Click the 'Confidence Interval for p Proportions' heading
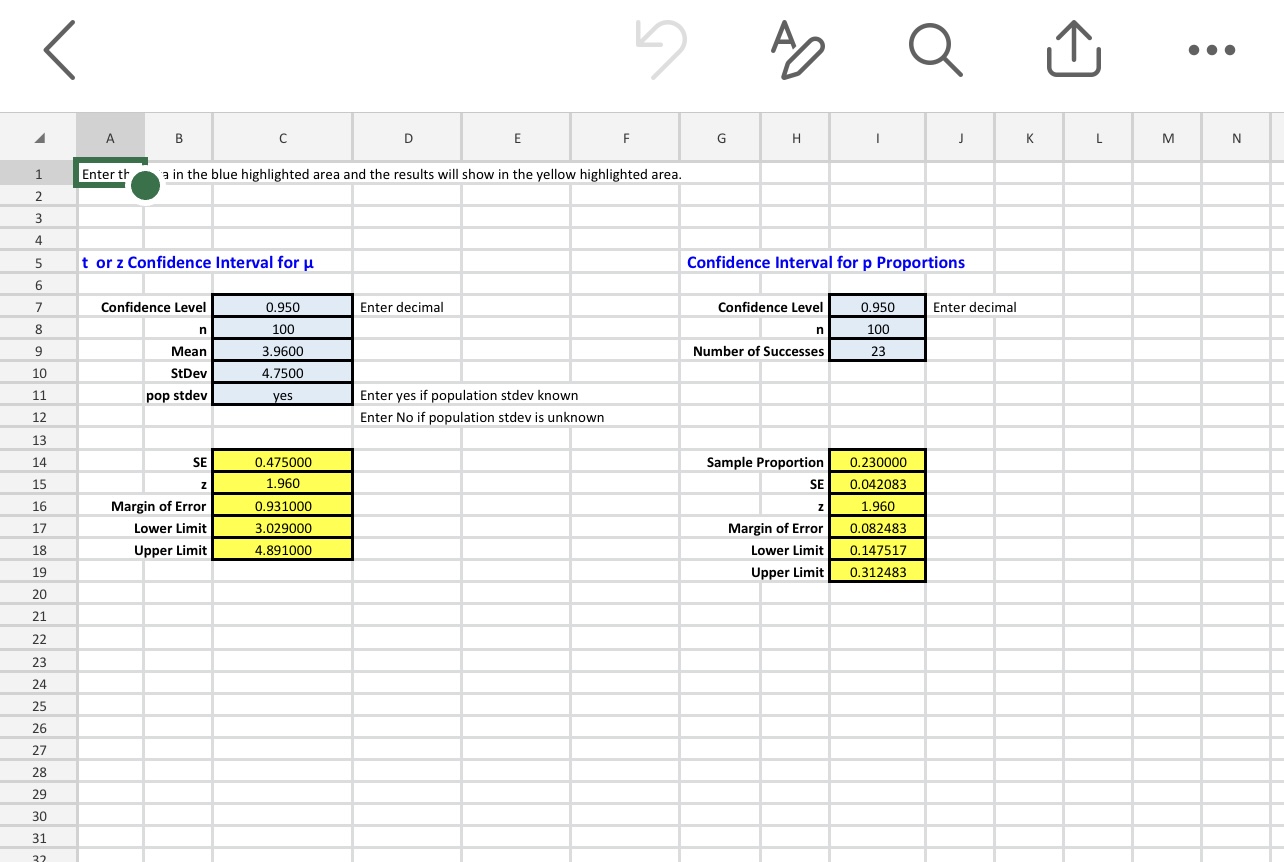 [826, 262]
